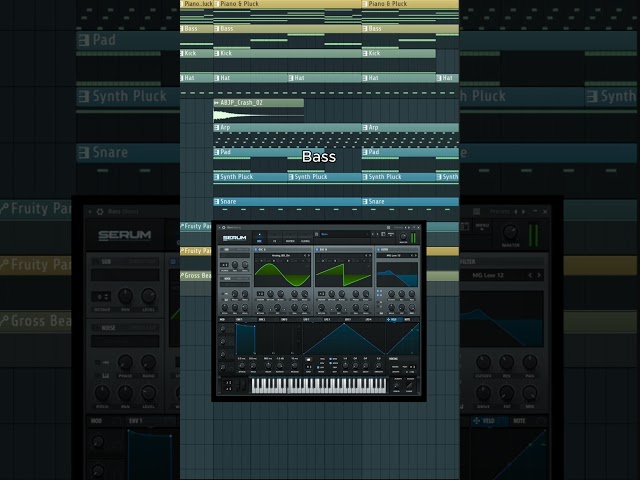The width and height of the screenshot is (640, 480).
Task: Select the ENV 3 modulation tab
Action: click(284, 320)
